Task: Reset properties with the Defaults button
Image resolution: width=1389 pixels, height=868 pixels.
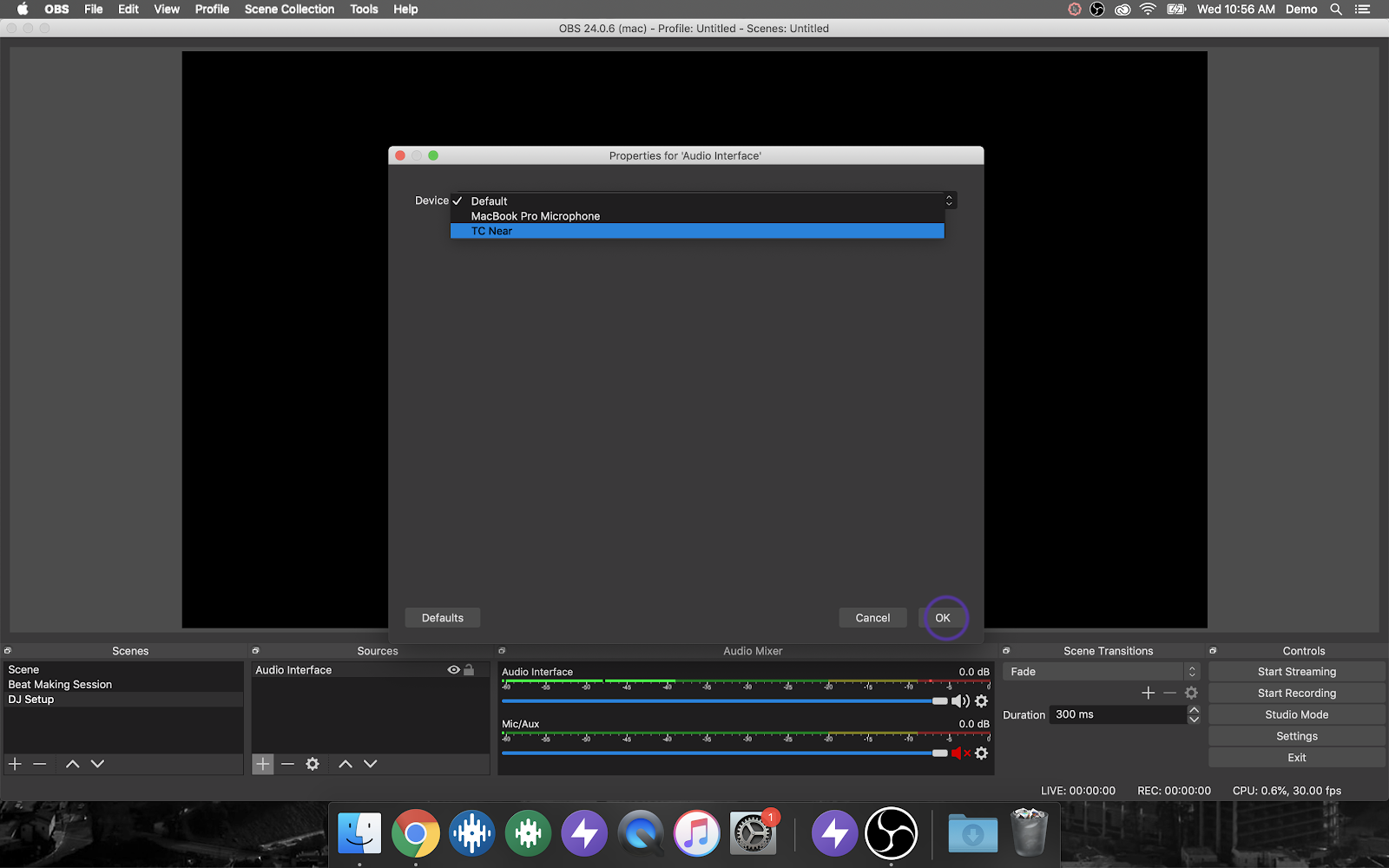Action: click(443, 618)
